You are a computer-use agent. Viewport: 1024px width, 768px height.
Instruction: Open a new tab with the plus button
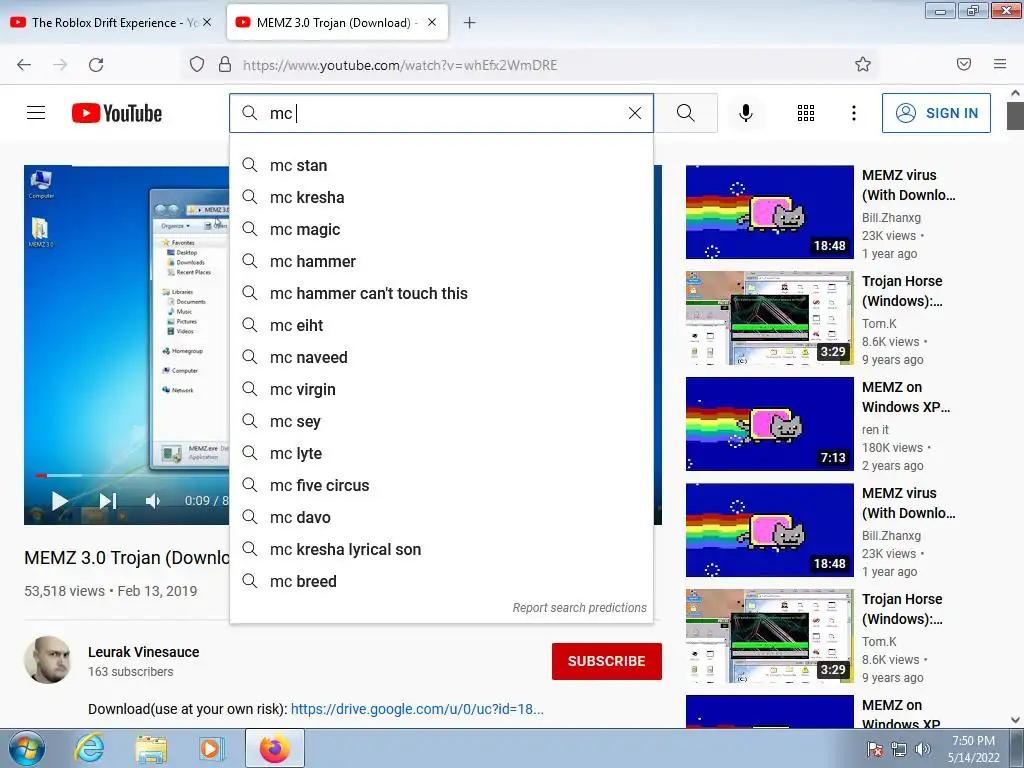[470, 23]
